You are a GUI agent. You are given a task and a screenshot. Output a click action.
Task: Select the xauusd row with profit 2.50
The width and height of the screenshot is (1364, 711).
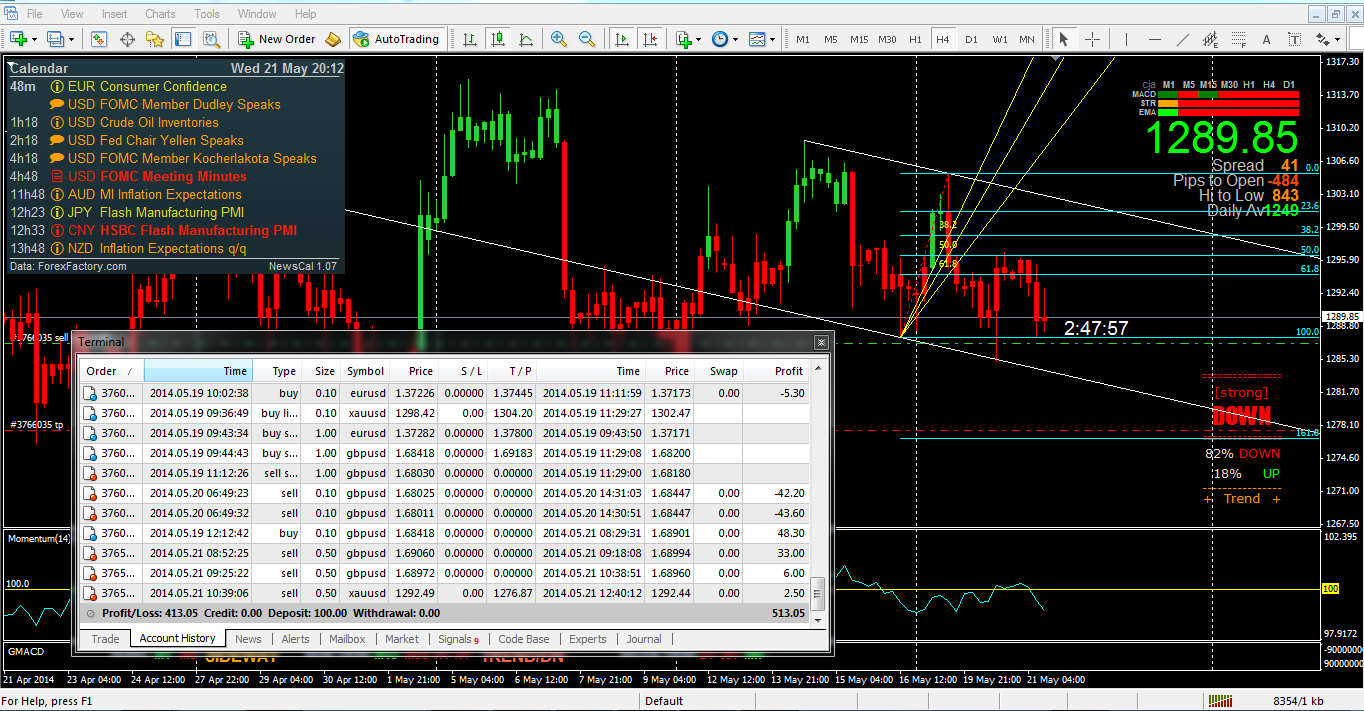click(x=444, y=593)
